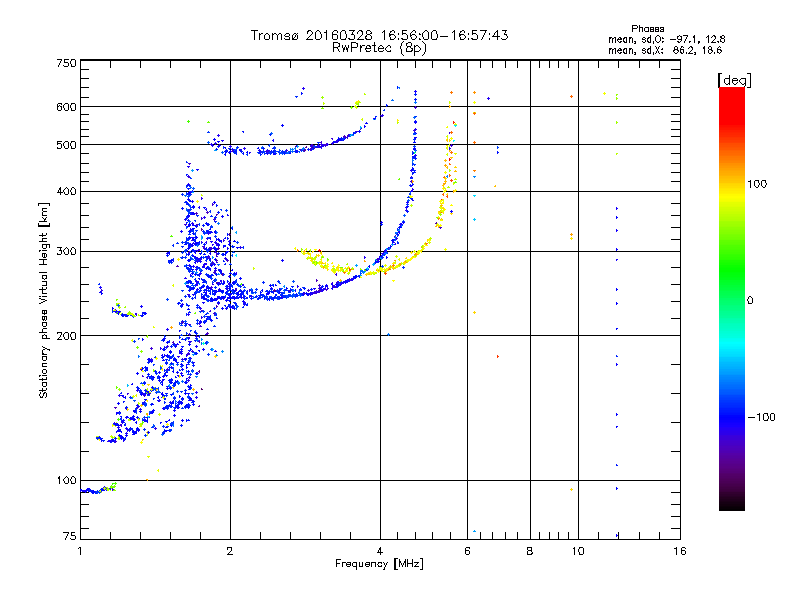Click the 'Phases' header label
Image resolution: width=800 pixels, height=600 pixels.
pyautogui.click(x=647, y=29)
